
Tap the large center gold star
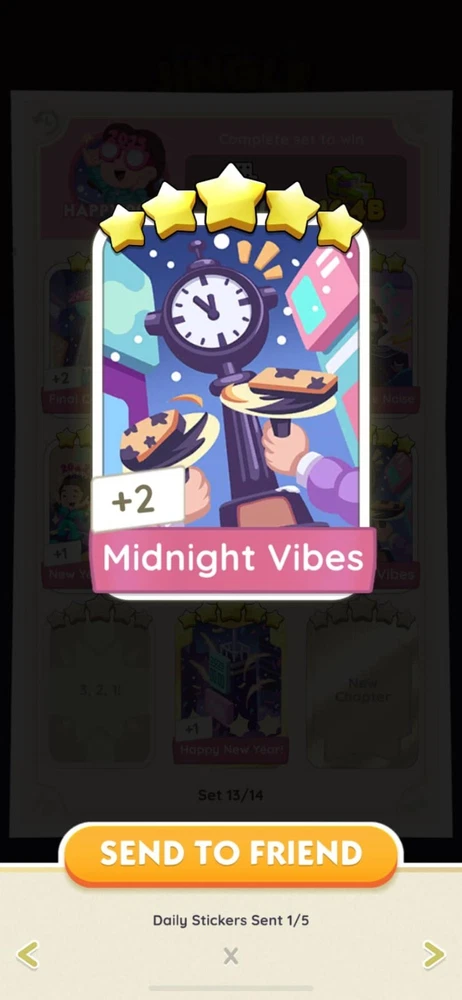230,195
